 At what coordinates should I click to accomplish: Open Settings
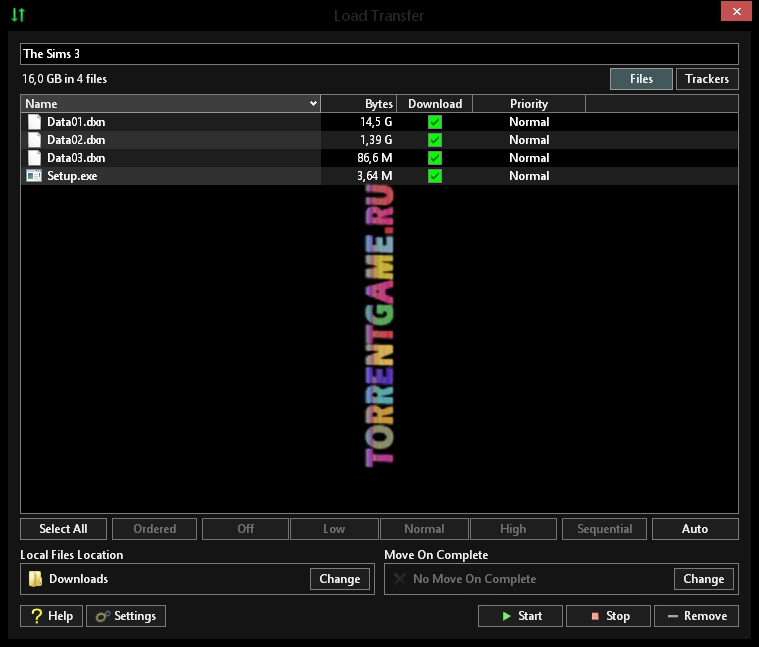(x=126, y=616)
